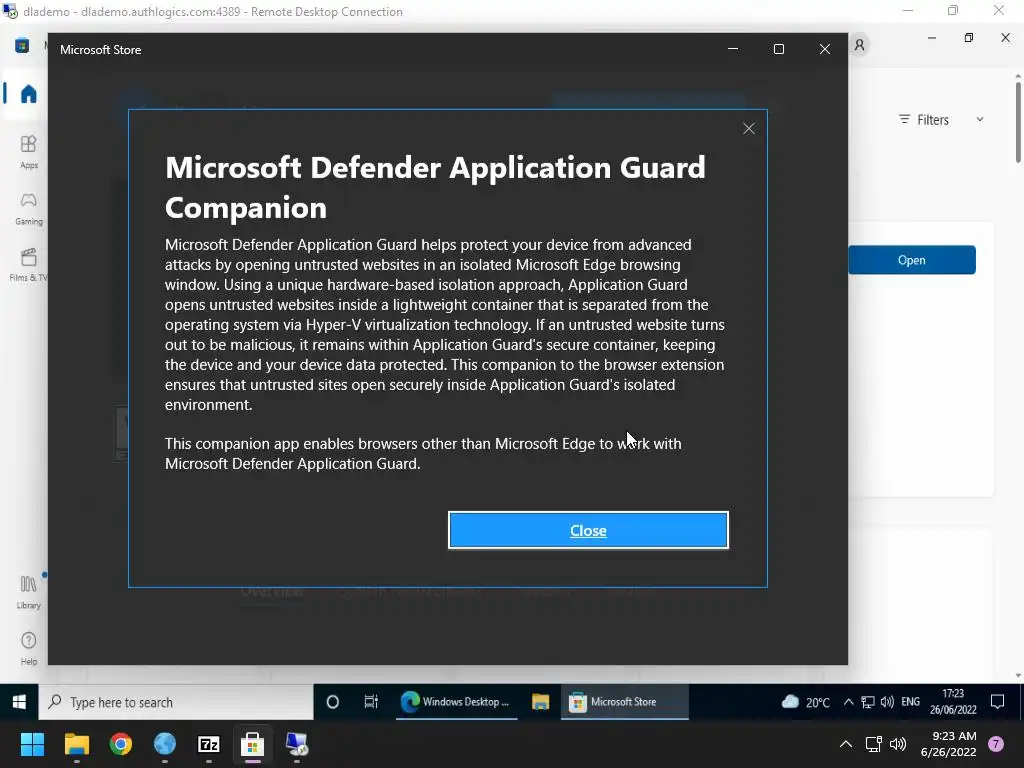Open Gaming section in Store sidebar
The height and width of the screenshot is (768, 1024).
coord(29,208)
